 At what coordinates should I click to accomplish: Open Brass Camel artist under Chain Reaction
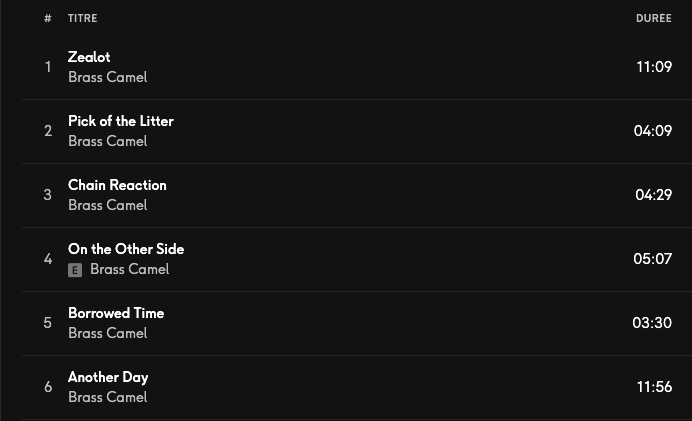107,205
